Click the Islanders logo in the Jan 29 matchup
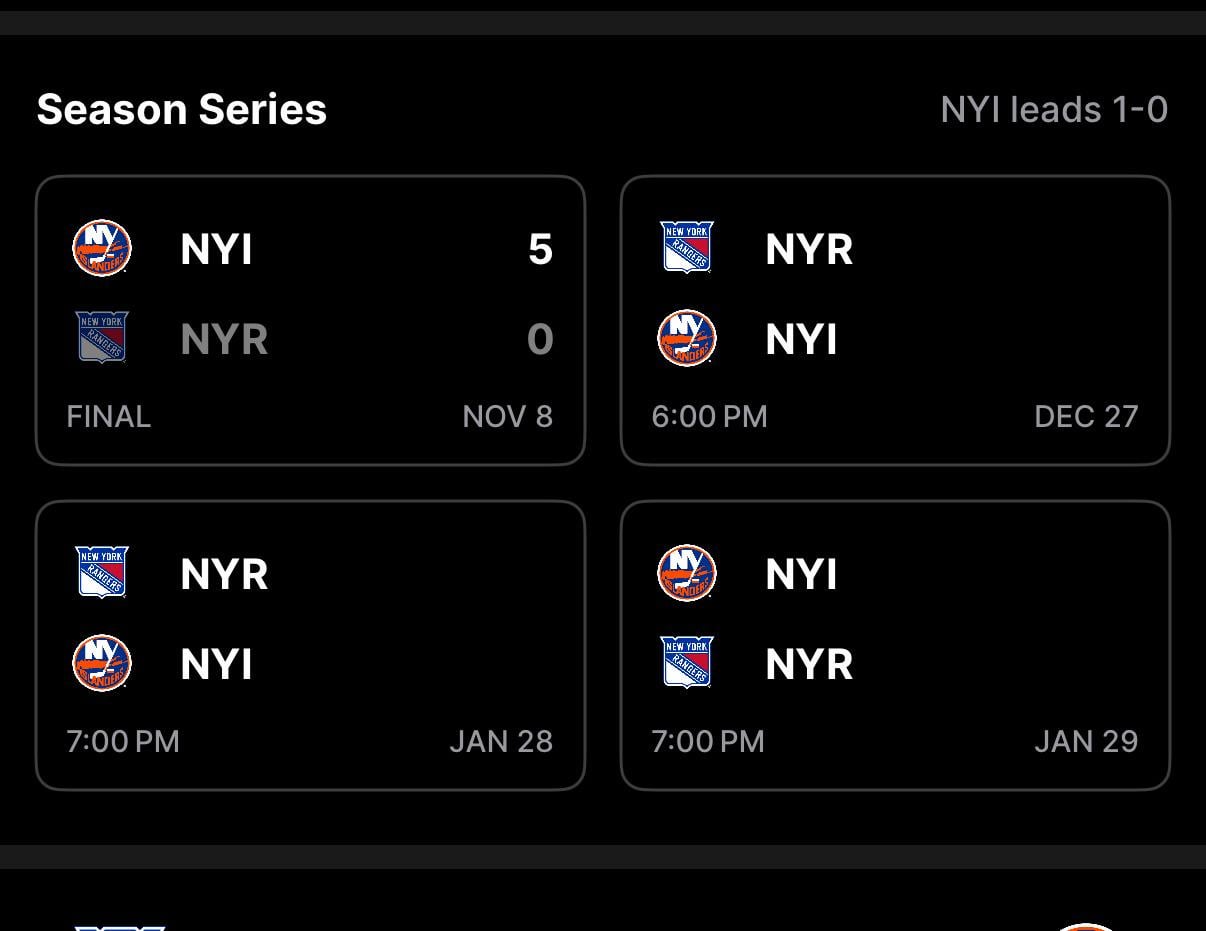The width and height of the screenshot is (1206, 931). [687, 573]
